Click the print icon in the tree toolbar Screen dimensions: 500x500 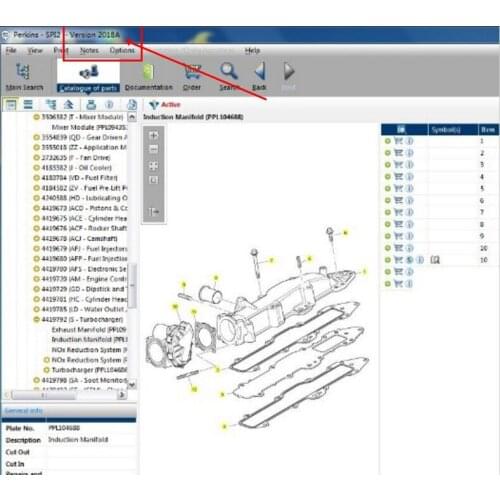[x=91, y=105]
